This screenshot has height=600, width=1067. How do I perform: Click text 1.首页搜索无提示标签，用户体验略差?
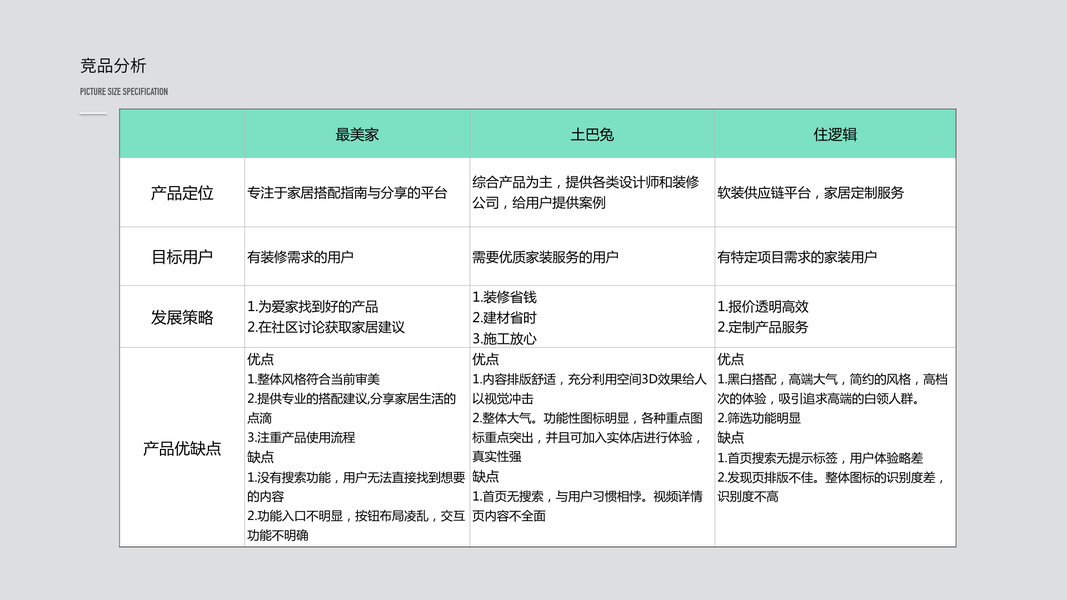[820, 458]
